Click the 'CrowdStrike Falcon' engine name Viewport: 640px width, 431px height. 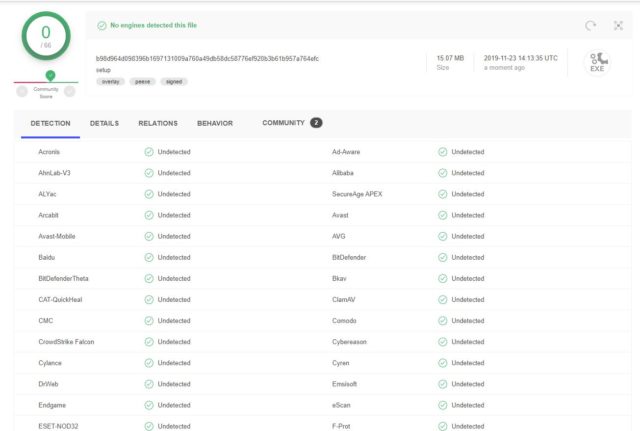click(x=66, y=342)
